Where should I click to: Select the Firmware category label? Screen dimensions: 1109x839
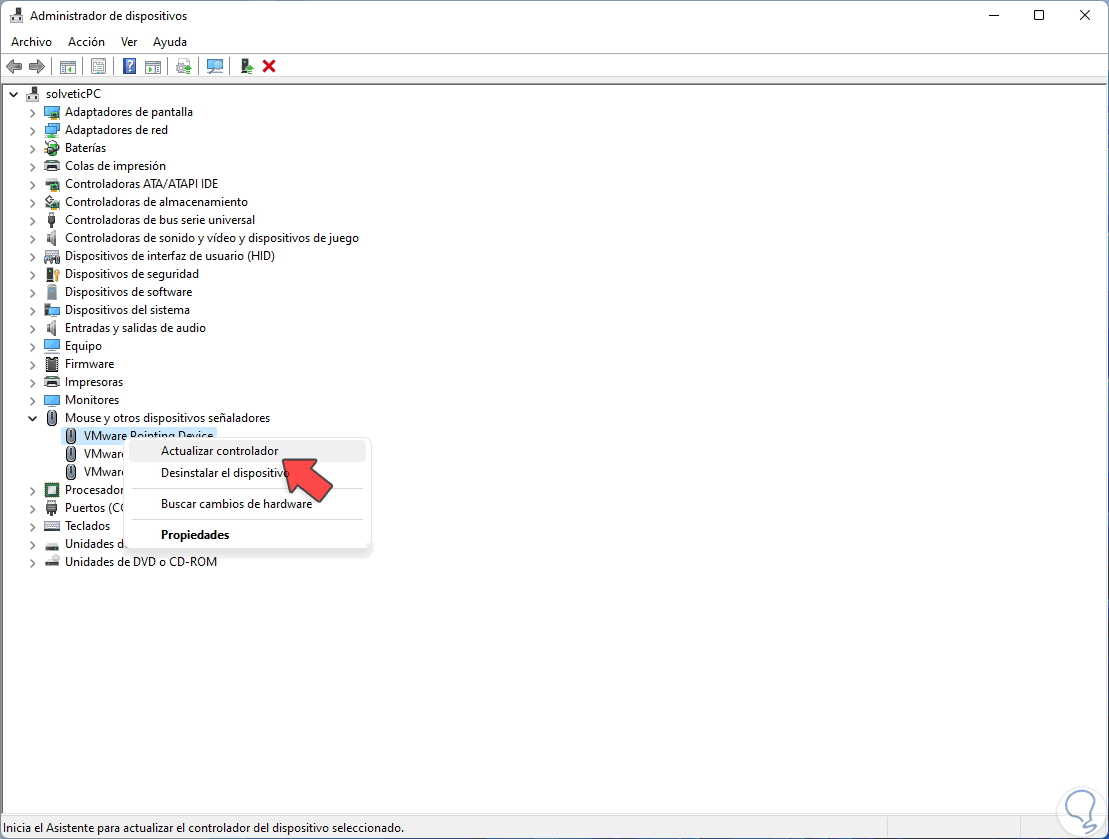89,364
